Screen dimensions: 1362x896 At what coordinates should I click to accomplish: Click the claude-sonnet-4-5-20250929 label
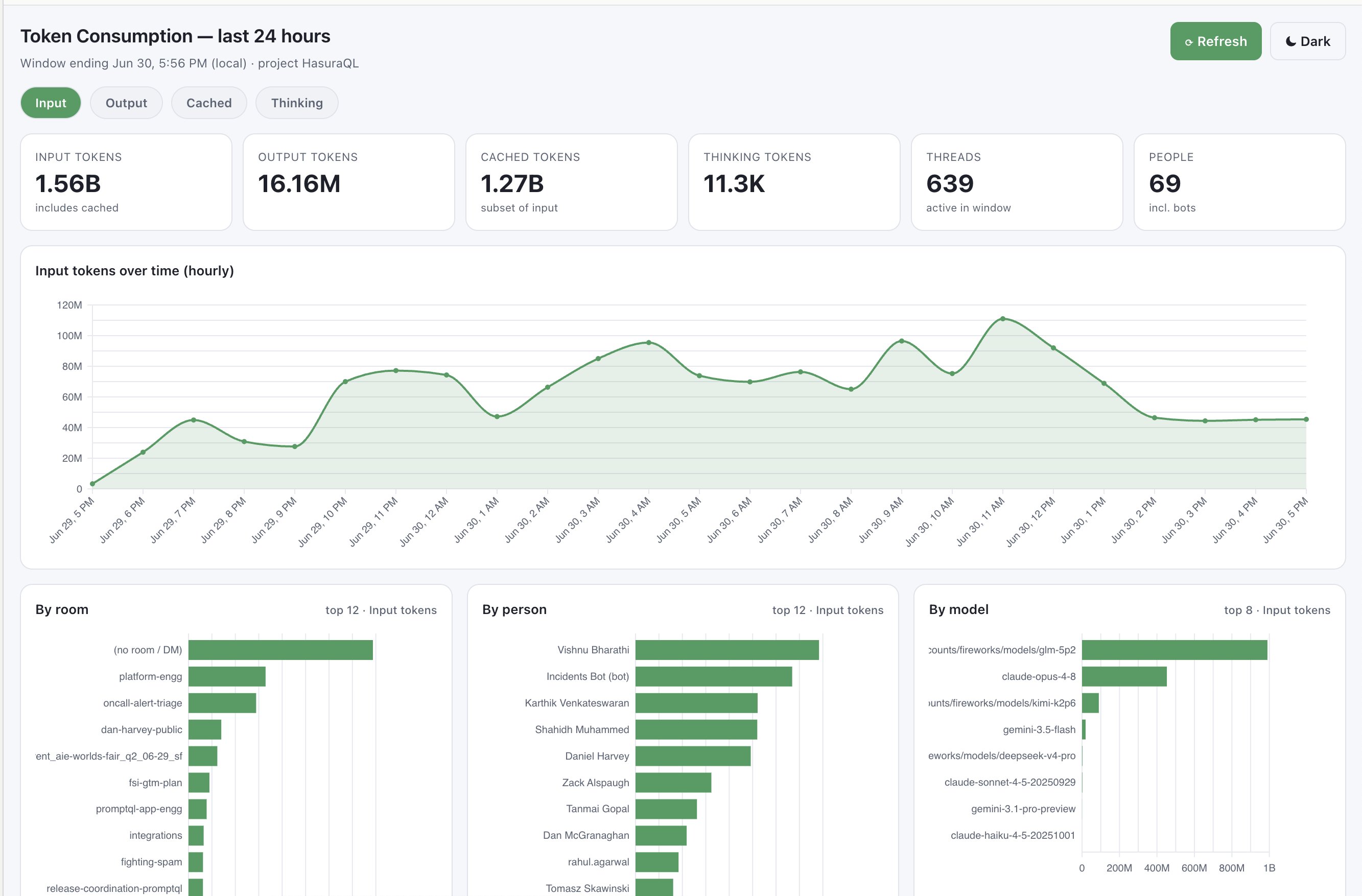point(1010,782)
